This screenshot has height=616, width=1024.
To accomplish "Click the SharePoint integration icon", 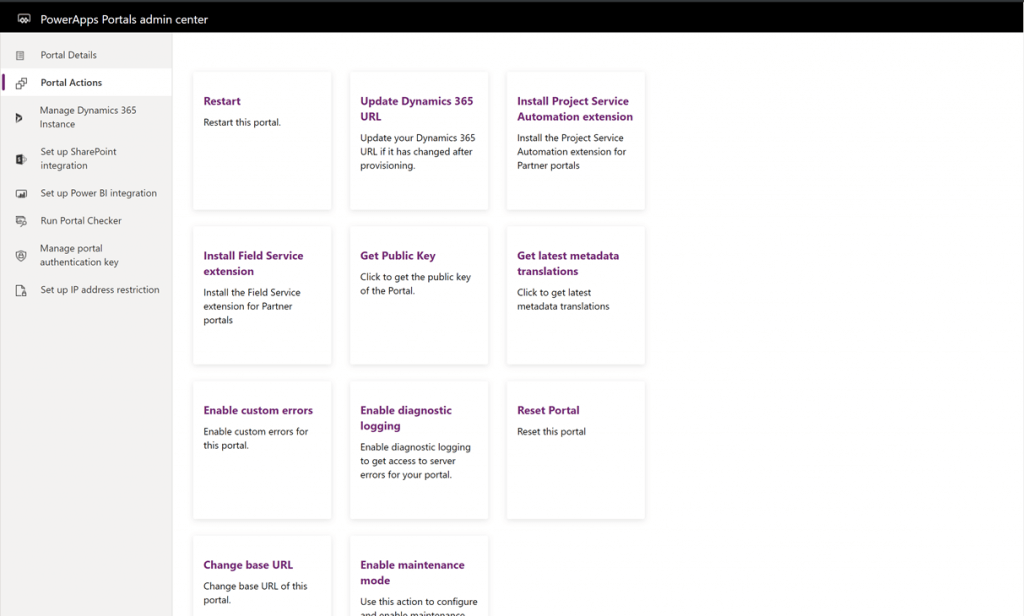I will 20,159.
